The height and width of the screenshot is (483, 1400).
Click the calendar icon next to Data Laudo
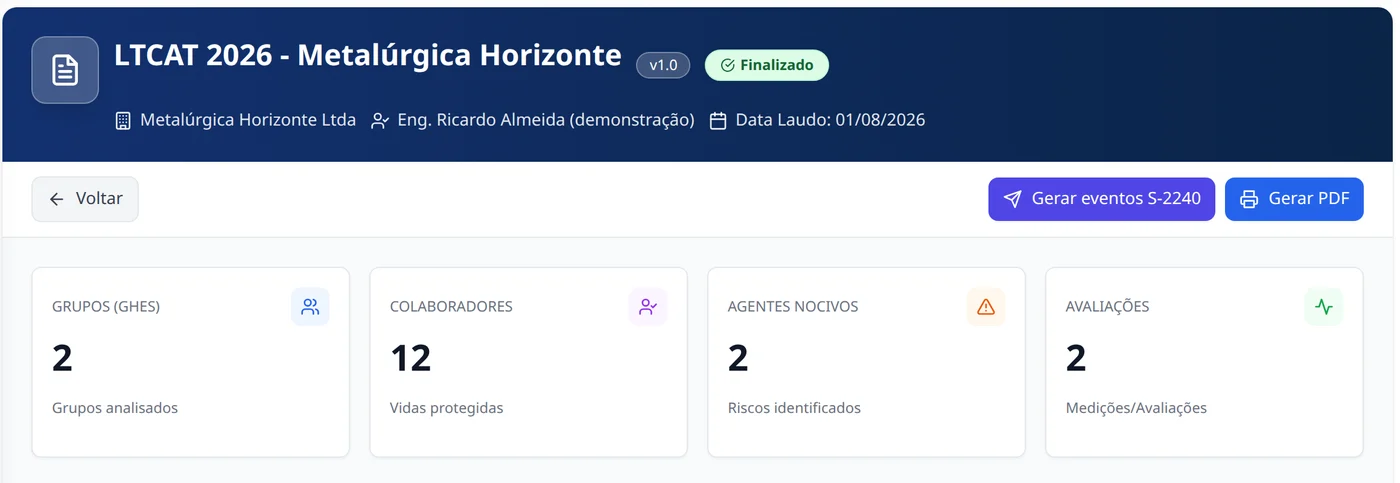(718, 121)
